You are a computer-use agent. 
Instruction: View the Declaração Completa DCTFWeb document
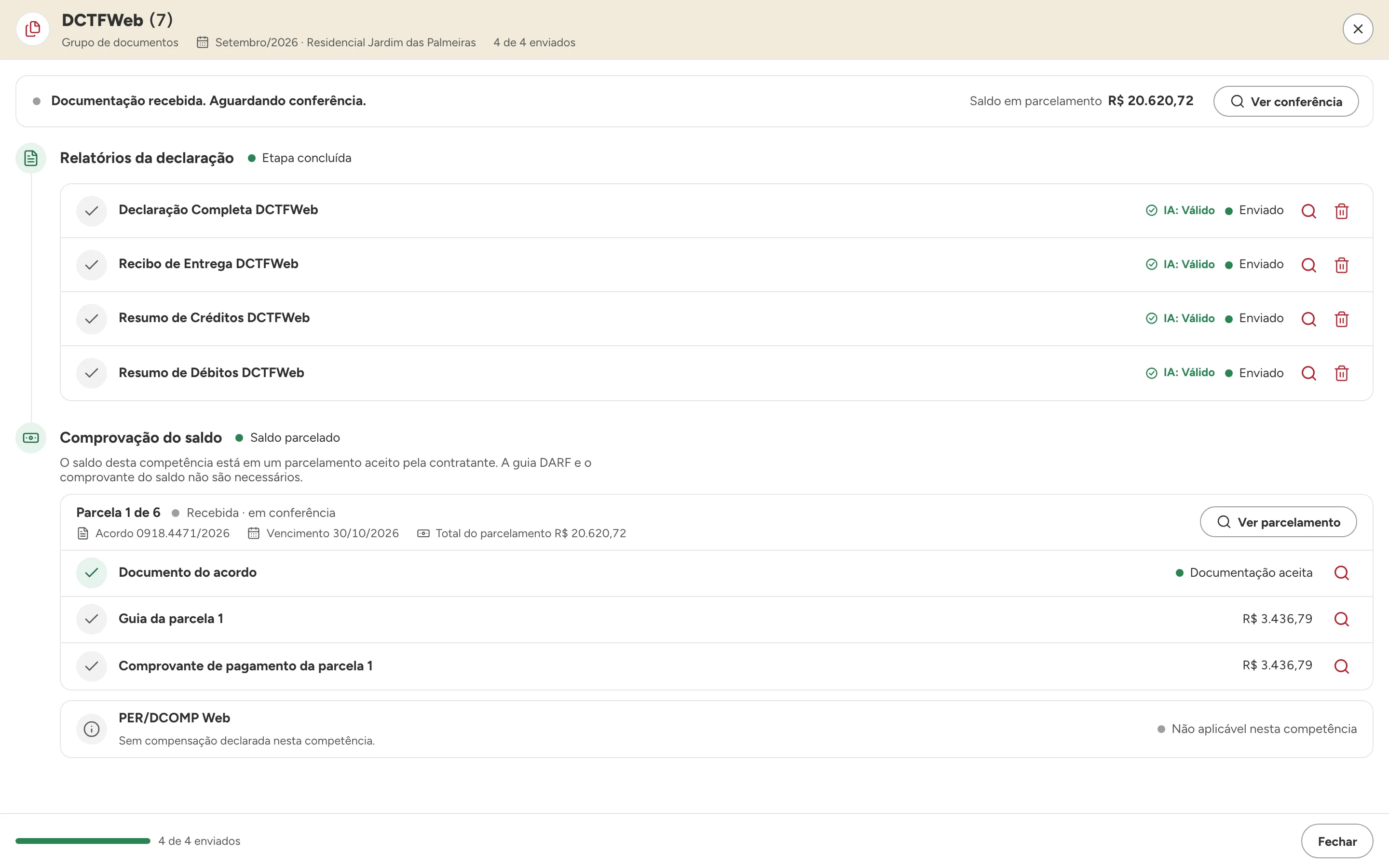1308,211
